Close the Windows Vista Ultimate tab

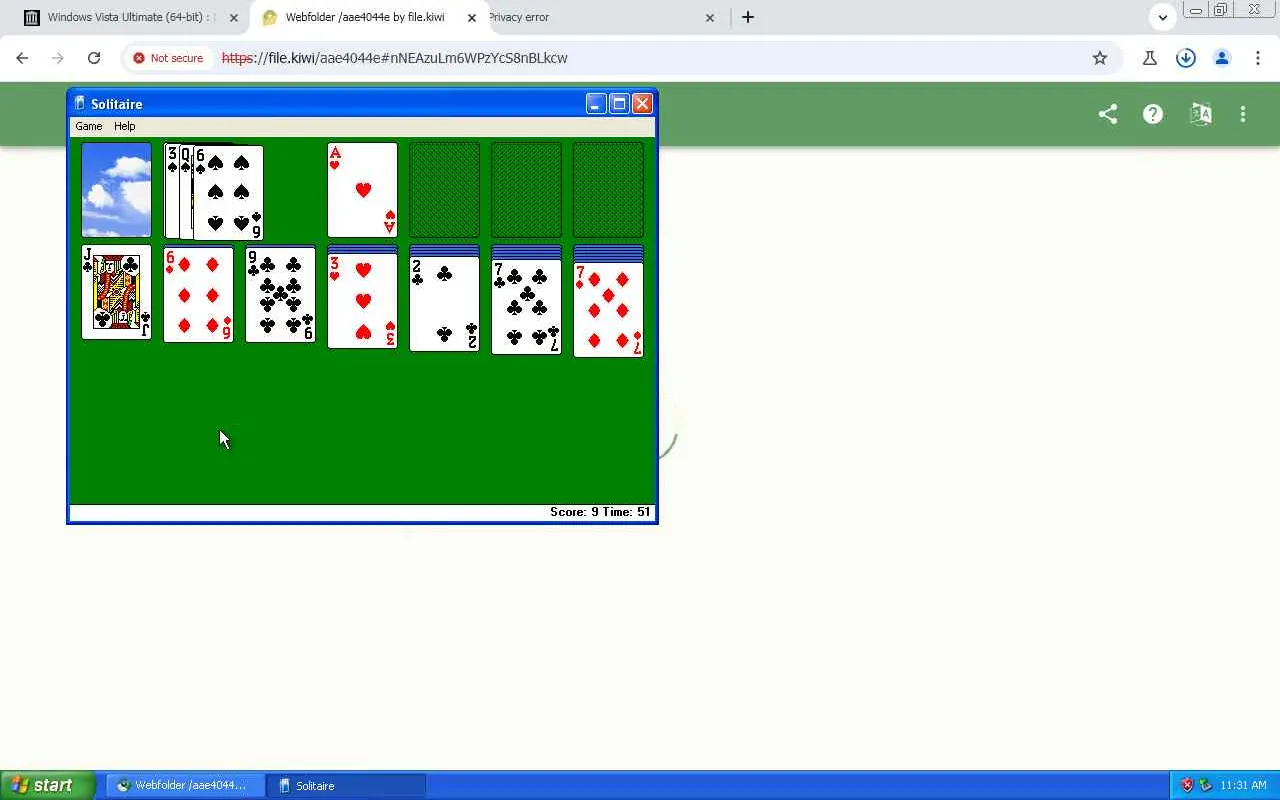point(234,17)
